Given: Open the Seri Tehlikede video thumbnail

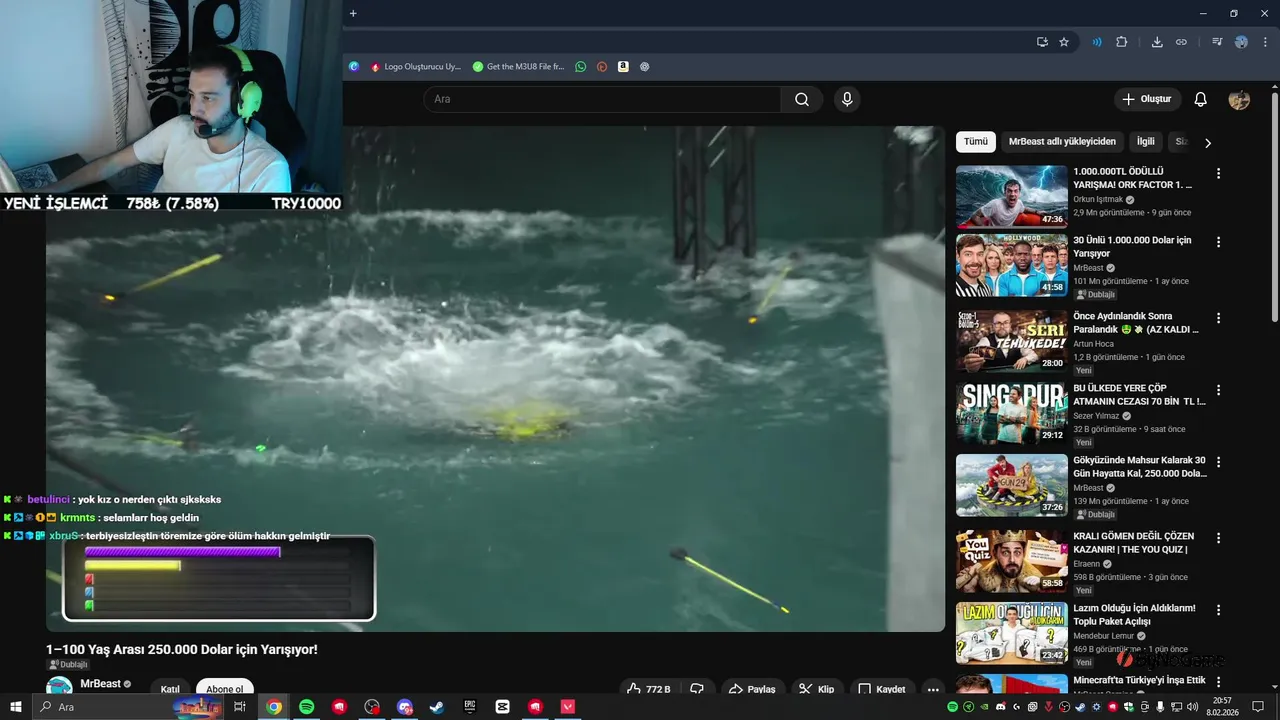Looking at the screenshot, I should click(x=1012, y=341).
